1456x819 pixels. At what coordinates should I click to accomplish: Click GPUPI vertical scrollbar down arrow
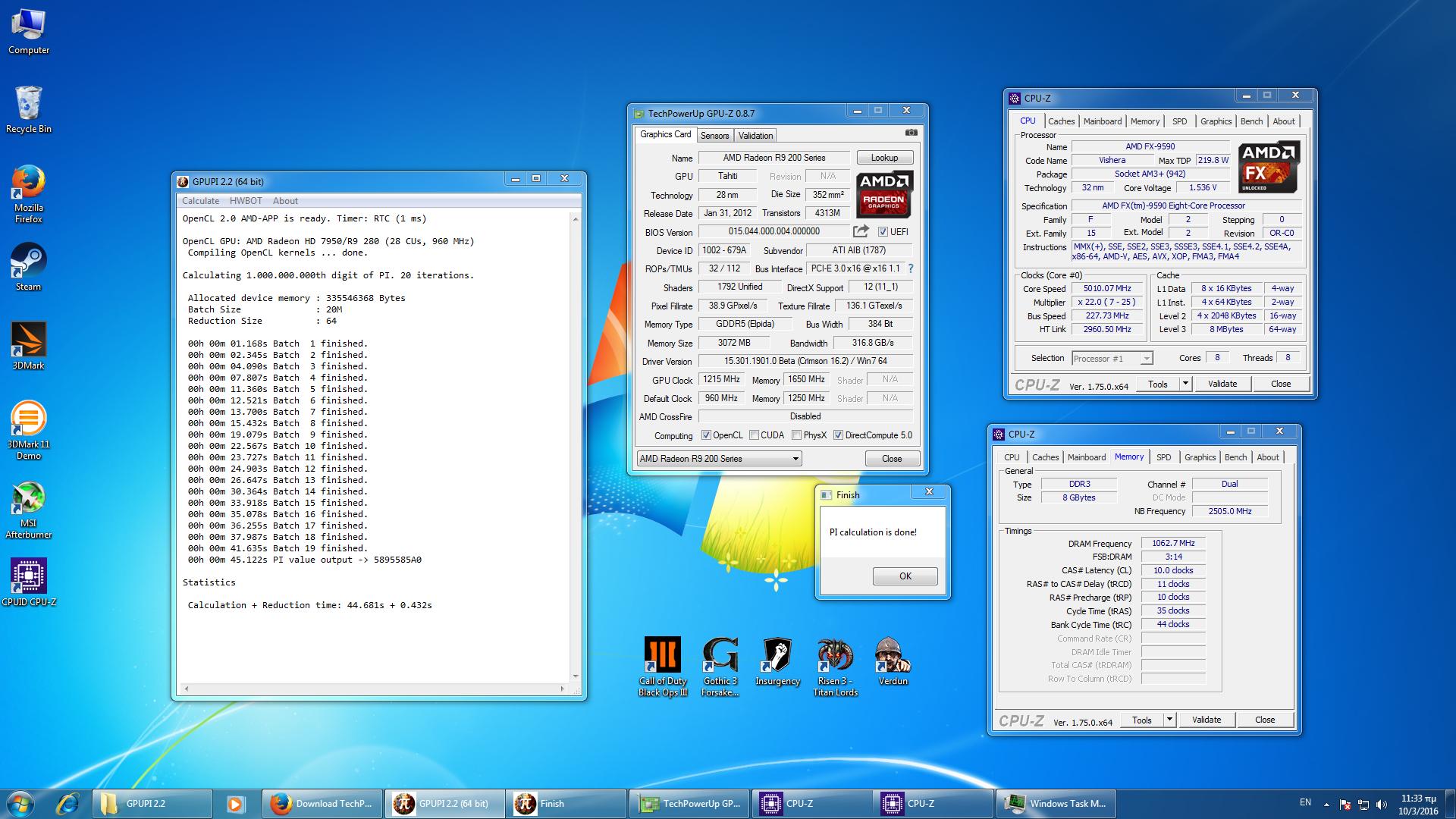pos(576,676)
